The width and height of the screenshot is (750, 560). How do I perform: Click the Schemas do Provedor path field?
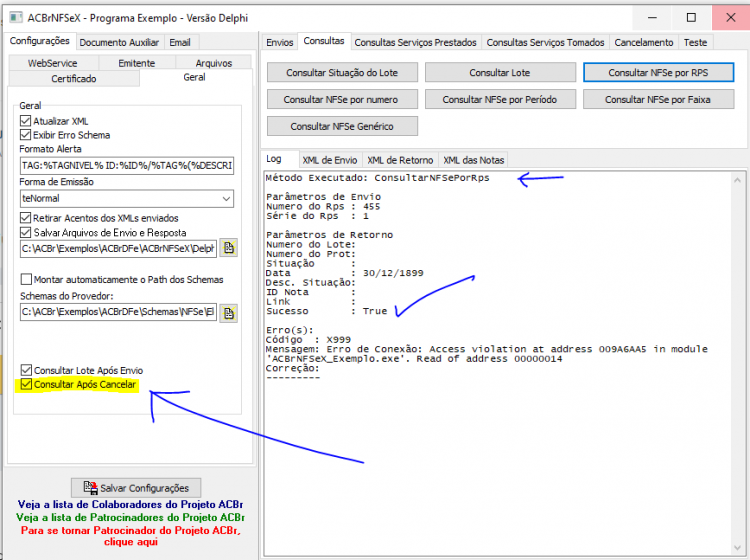(119, 312)
